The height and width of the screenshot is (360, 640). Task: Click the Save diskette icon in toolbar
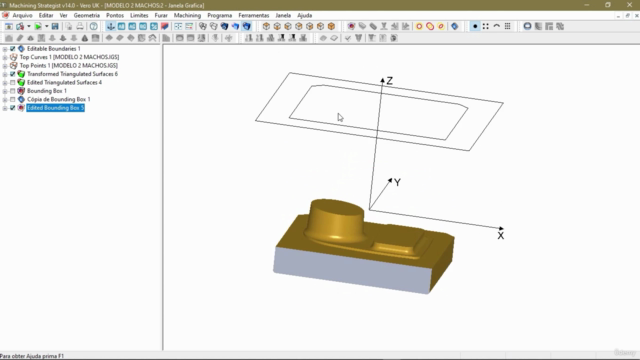[x=55, y=27]
